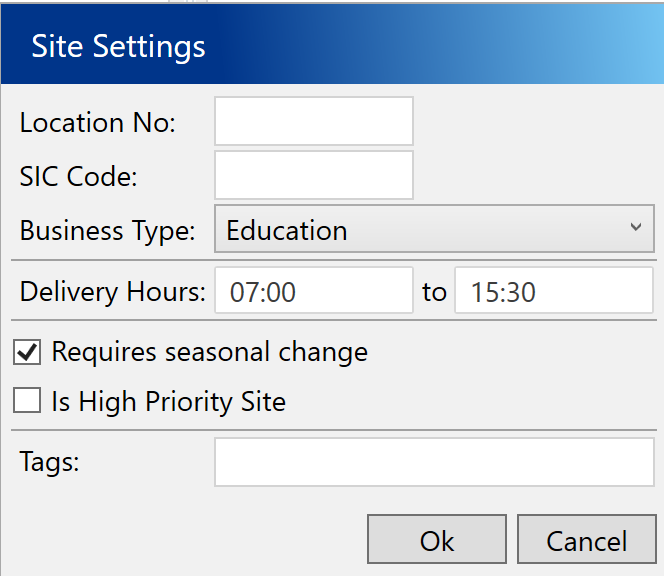Click the Location No input field

(313, 122)
